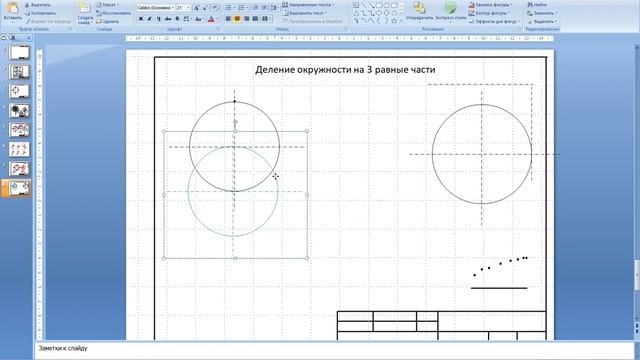Screen dimensions: 640x360
Task: Expand the shapes gallery list
Action: pos(401,20)
